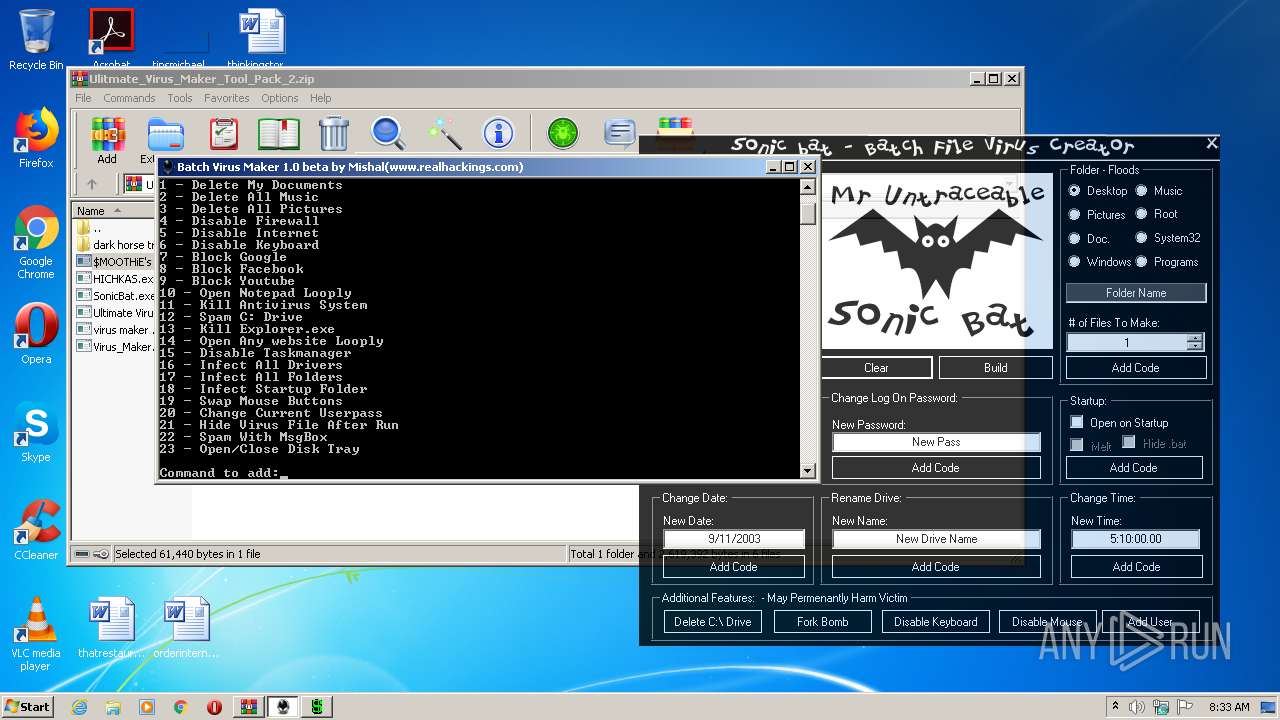Click WinRAR Info icon
The height and width of the screenshot is (720, 1280).
498,133
